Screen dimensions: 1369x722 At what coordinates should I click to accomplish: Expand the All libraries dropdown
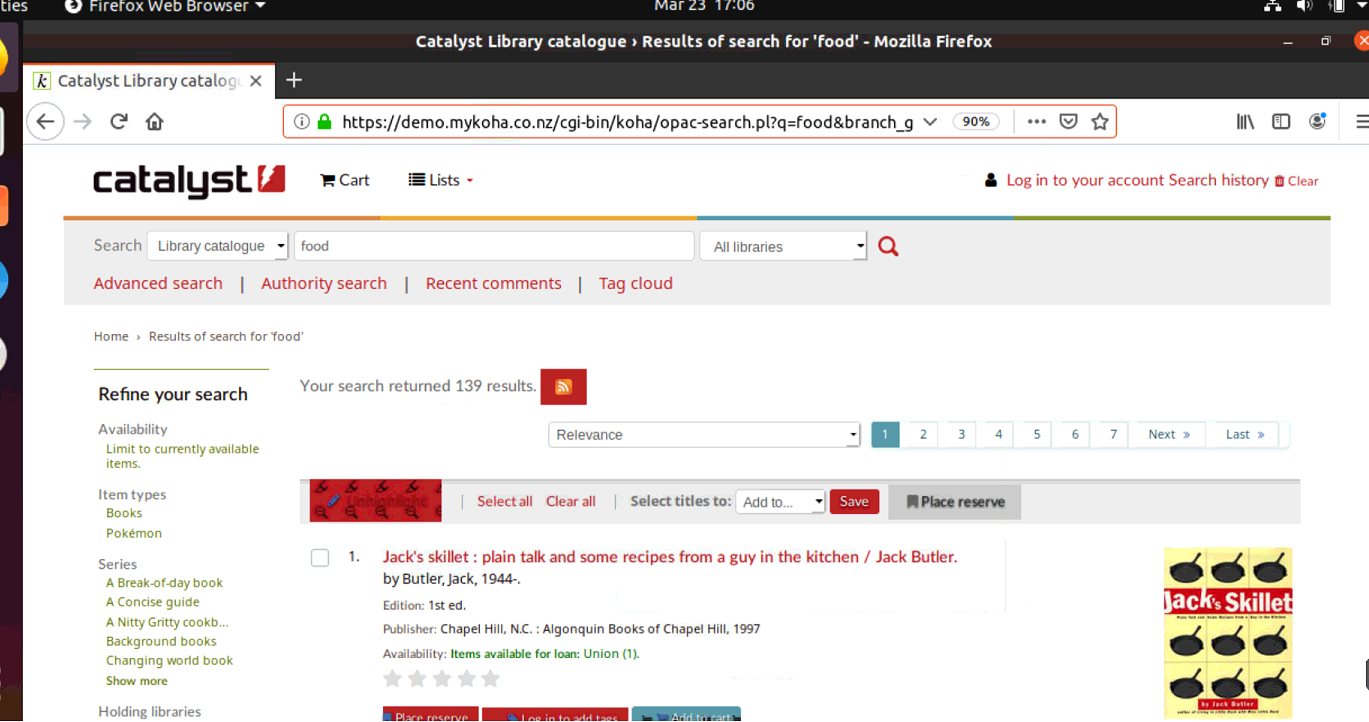click(x=783, y=246)
